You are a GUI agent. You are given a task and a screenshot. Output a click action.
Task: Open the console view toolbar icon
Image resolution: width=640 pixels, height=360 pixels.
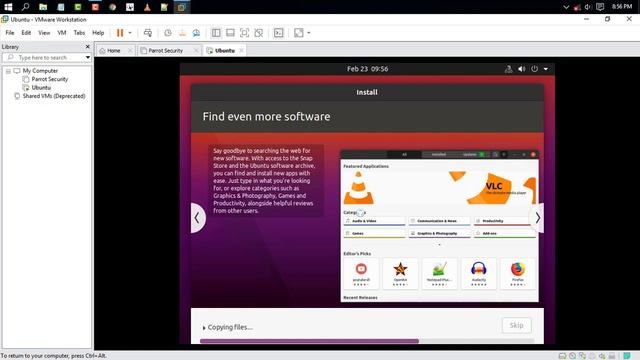click(x=278, y=33)
